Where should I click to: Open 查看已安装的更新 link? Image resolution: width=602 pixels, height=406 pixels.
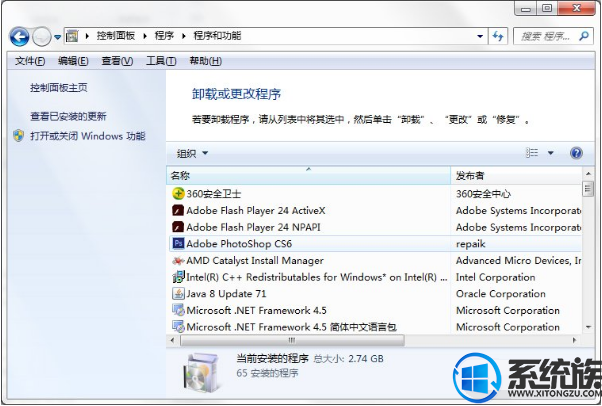point(68,116)
